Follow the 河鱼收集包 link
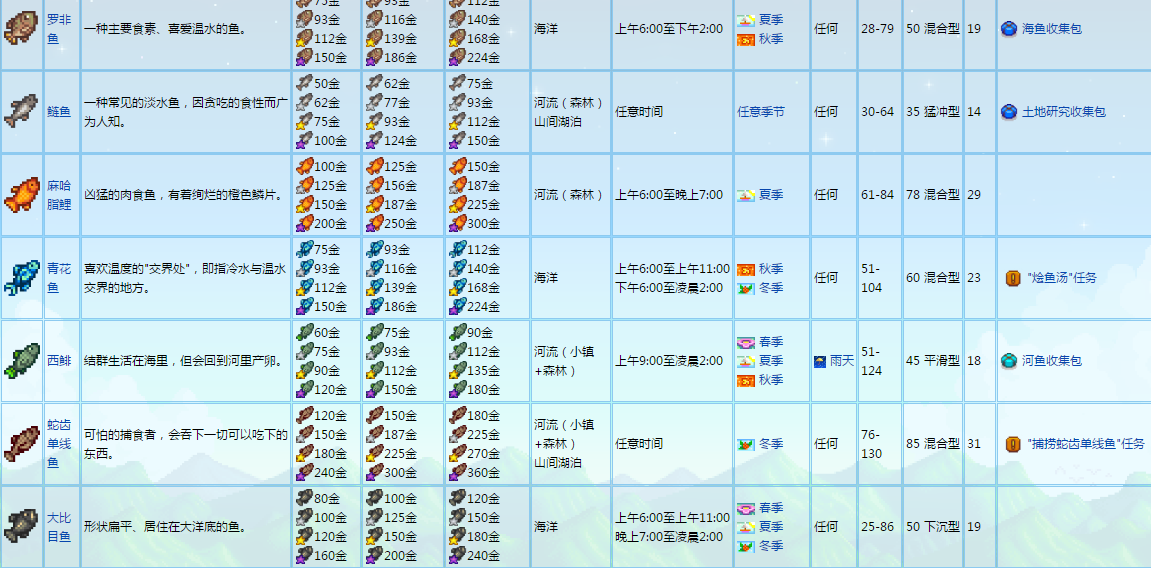Viewport: 1151px width, 568px height. [x=1052, y=360]
